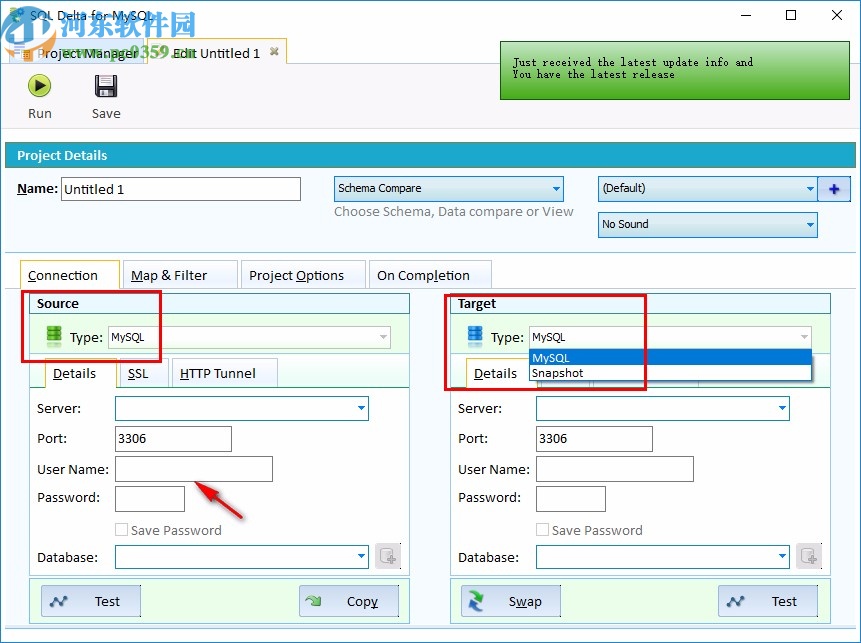Click the Save icon below the tabs
This screenshot has width=861, height=643.
(105, 86)
